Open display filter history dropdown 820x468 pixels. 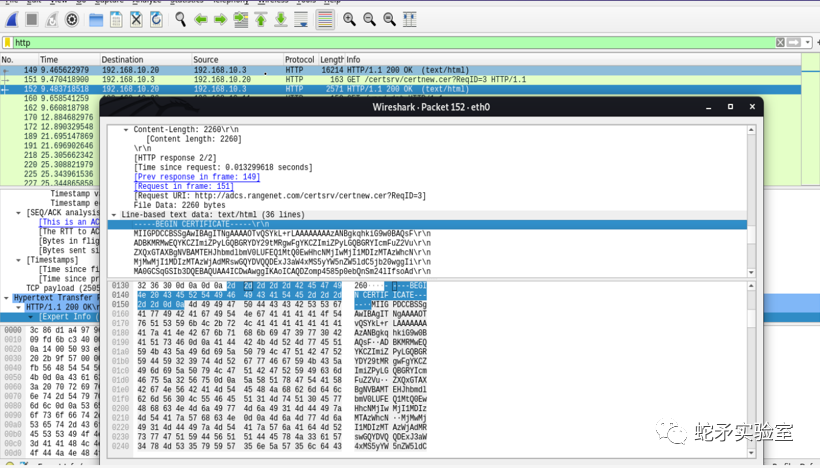808,42
